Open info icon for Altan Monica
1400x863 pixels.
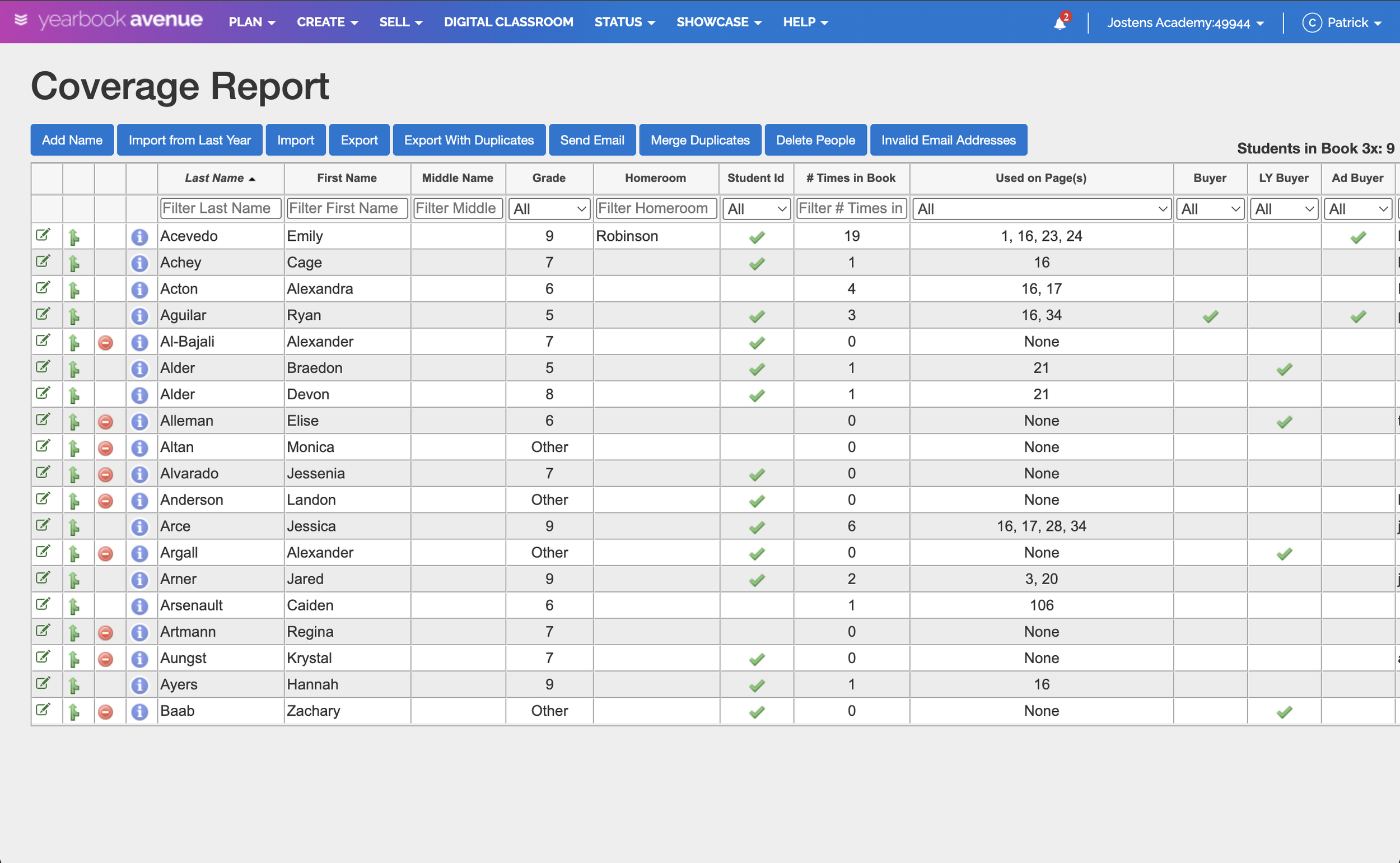[140, 448]
